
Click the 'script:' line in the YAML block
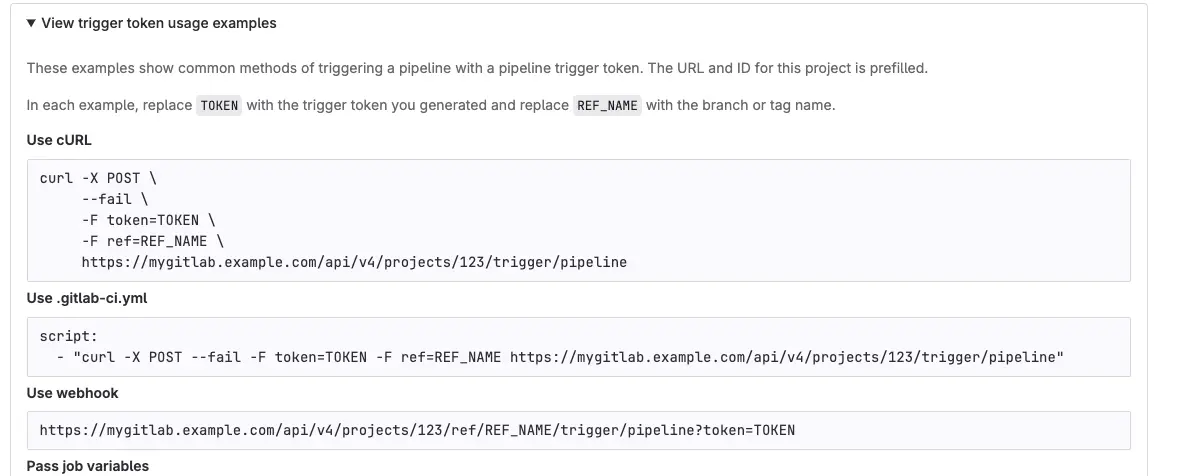(x=69, y=336)
